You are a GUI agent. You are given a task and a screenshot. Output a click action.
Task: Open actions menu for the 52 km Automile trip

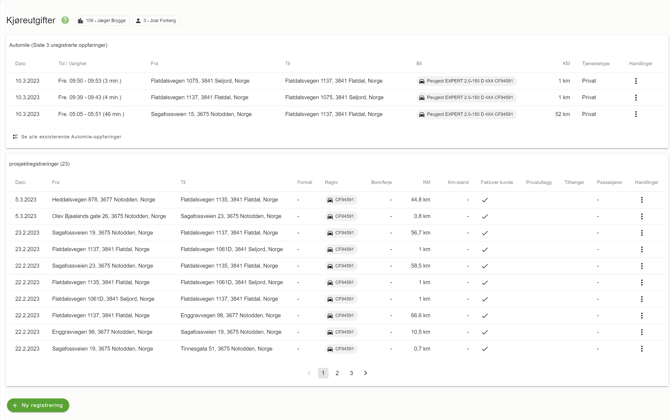(636, 114)
